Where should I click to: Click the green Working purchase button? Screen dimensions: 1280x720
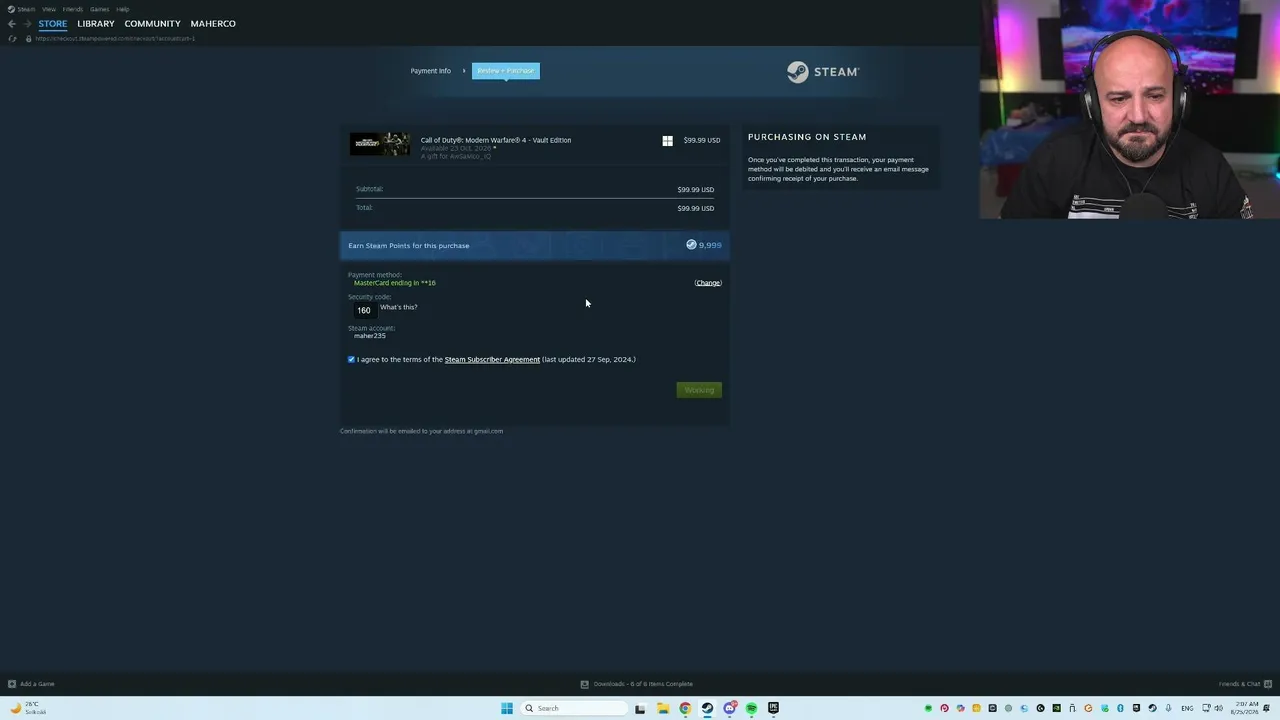click(x=699, y=390)
